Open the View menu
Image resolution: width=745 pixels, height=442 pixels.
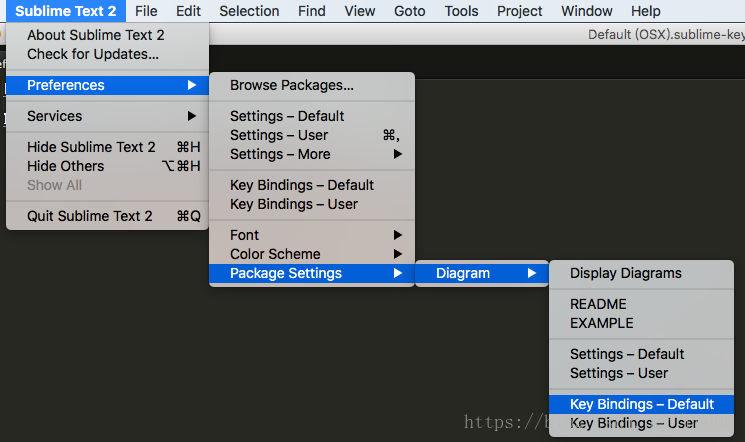click(360, 11)
